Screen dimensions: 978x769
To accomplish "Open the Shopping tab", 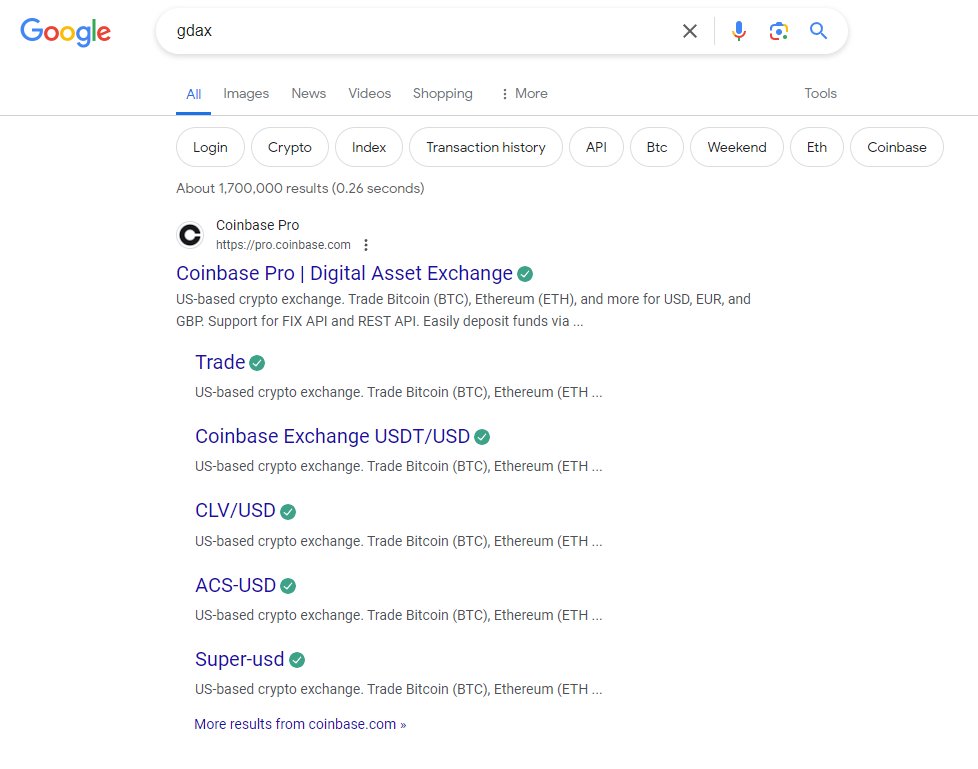I will coord(442,94).
